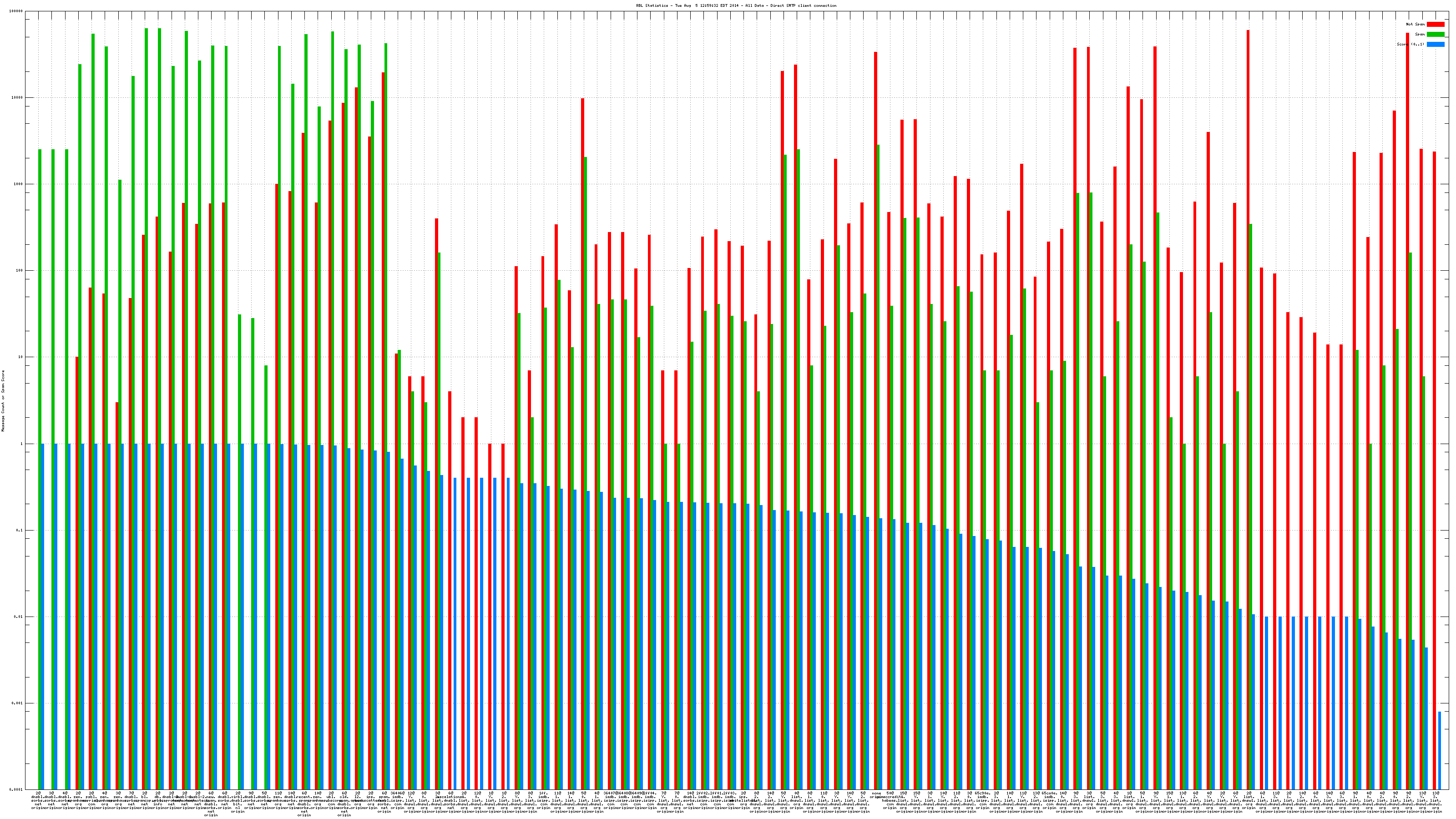This screenshot has width=1456, height=819.
Task: Click the first x-axis label '2@ dnsbl.sorbs.net'
Action: [x=38, y=800]
